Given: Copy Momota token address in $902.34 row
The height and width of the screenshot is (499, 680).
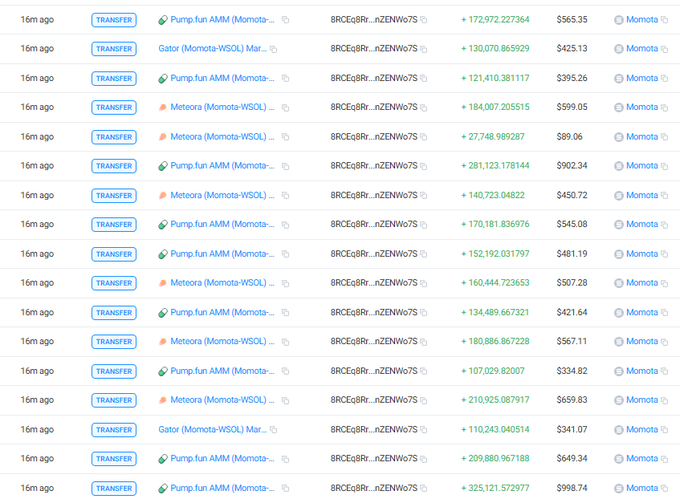Looking at the screenshot, I should coord(664,166).
